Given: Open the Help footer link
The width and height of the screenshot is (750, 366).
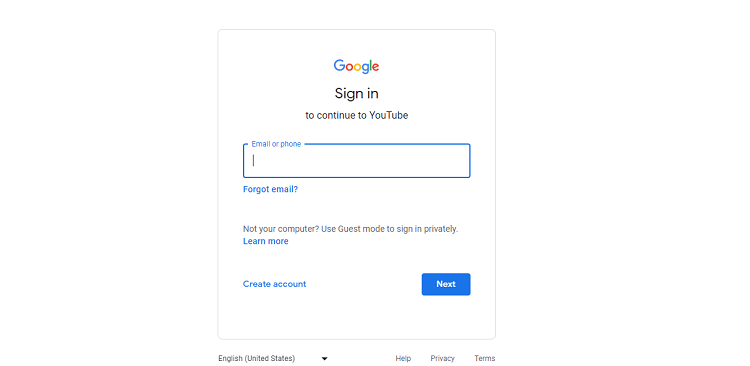Looking at the screenshot, I should [403, 358].
